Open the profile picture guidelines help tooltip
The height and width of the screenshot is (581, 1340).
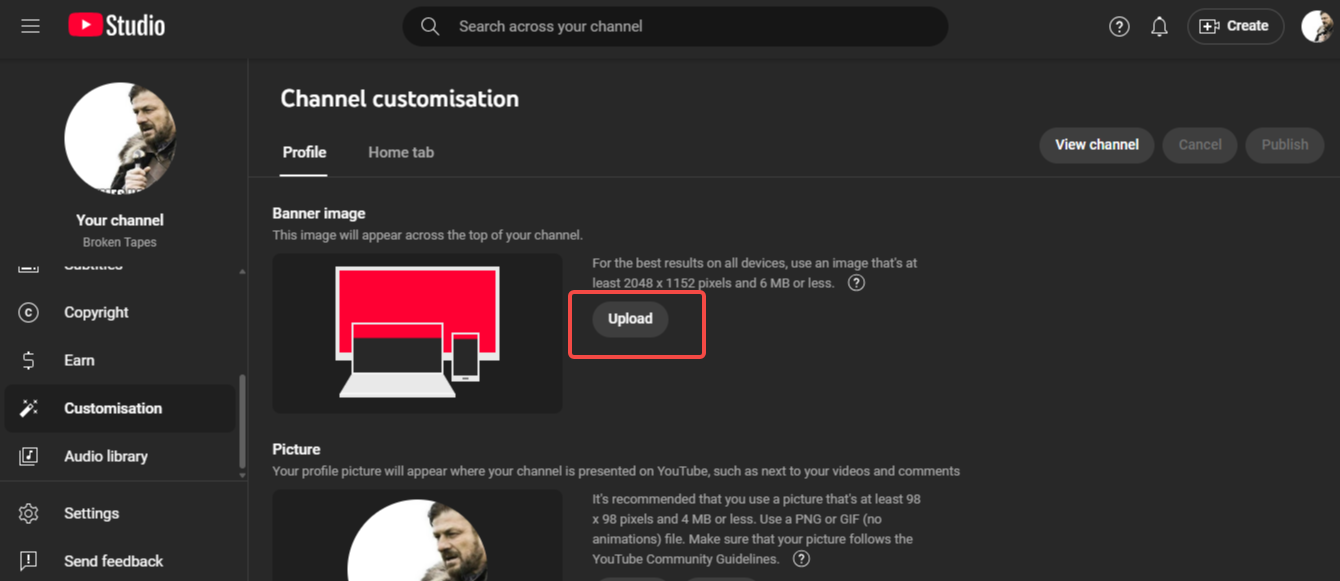coord(800,559)
